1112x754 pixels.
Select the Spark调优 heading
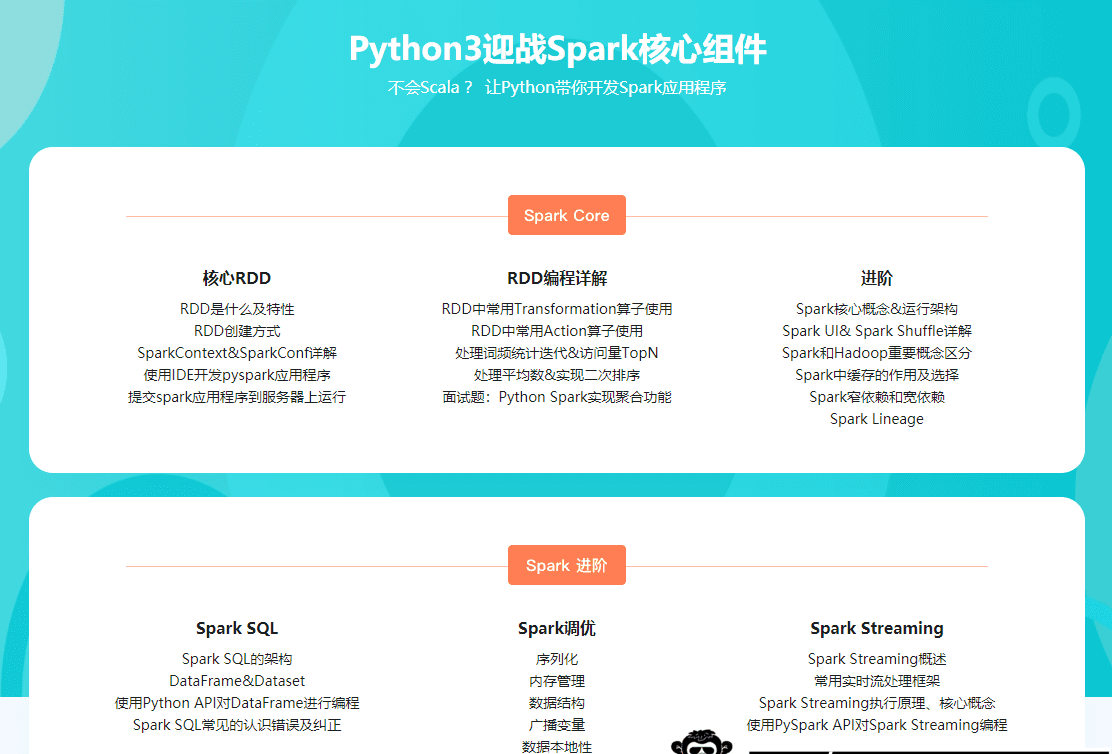[556, 628]
